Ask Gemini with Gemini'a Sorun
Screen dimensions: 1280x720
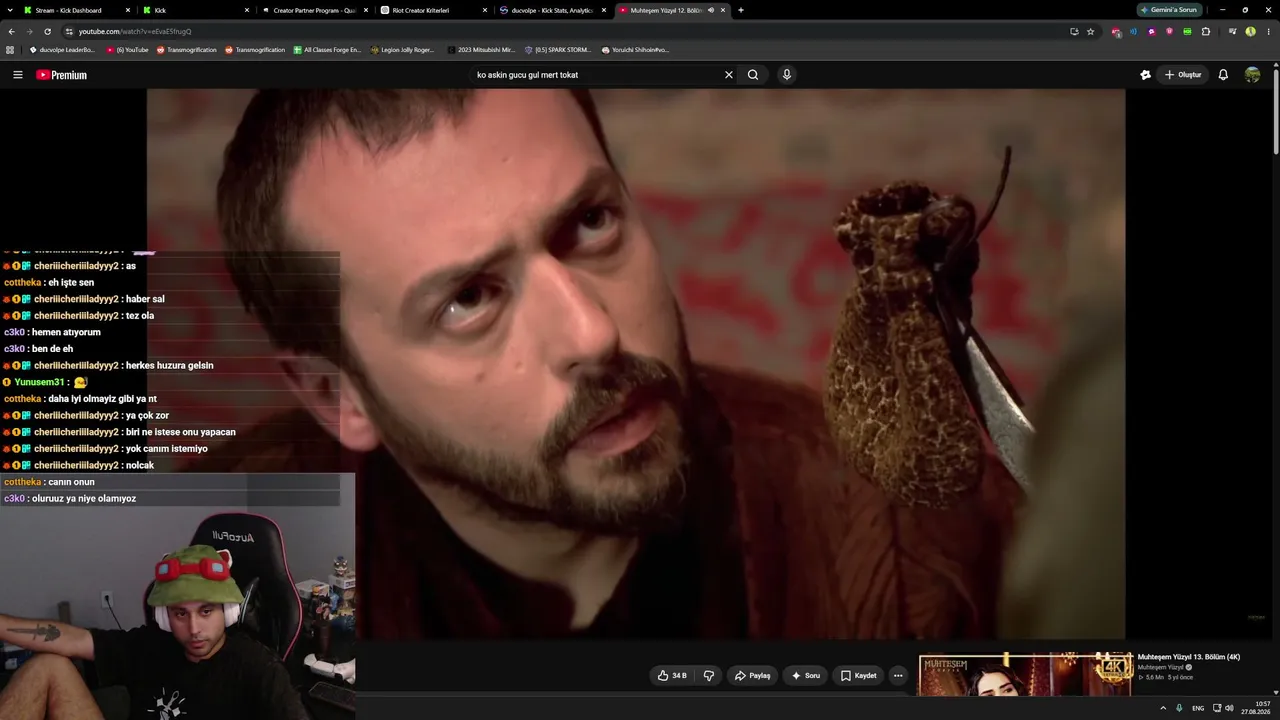click(x=1169, y=10)
